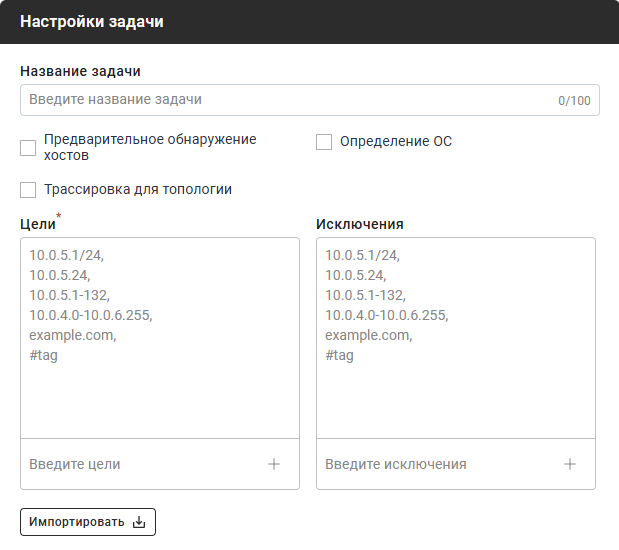Click the 0/100 character counter
619x550 pixels.
point(574,101)
